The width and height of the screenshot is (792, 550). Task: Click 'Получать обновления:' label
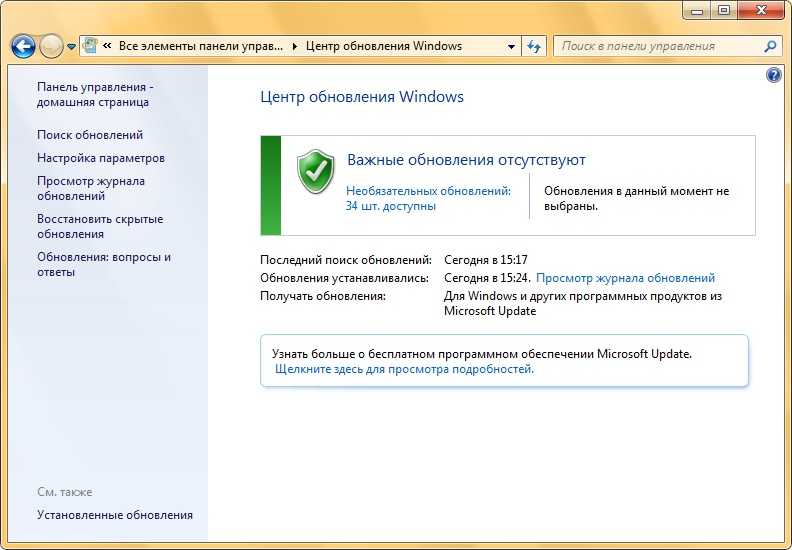(323, 296)
